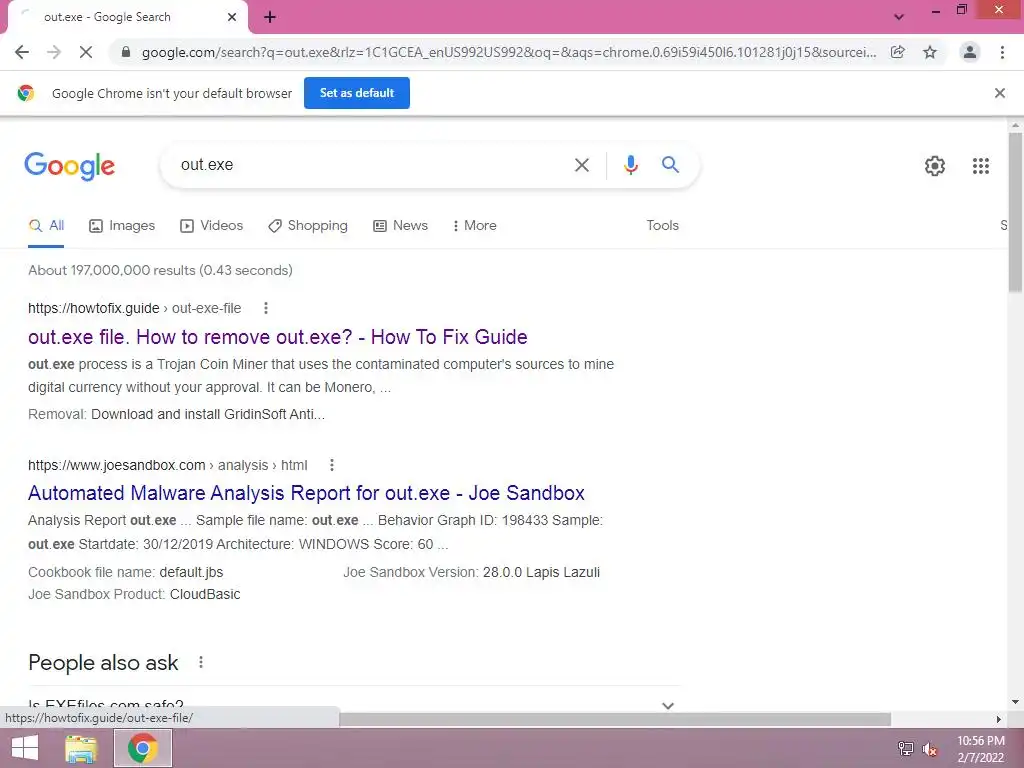Open Google apps grid

[981, 166]
